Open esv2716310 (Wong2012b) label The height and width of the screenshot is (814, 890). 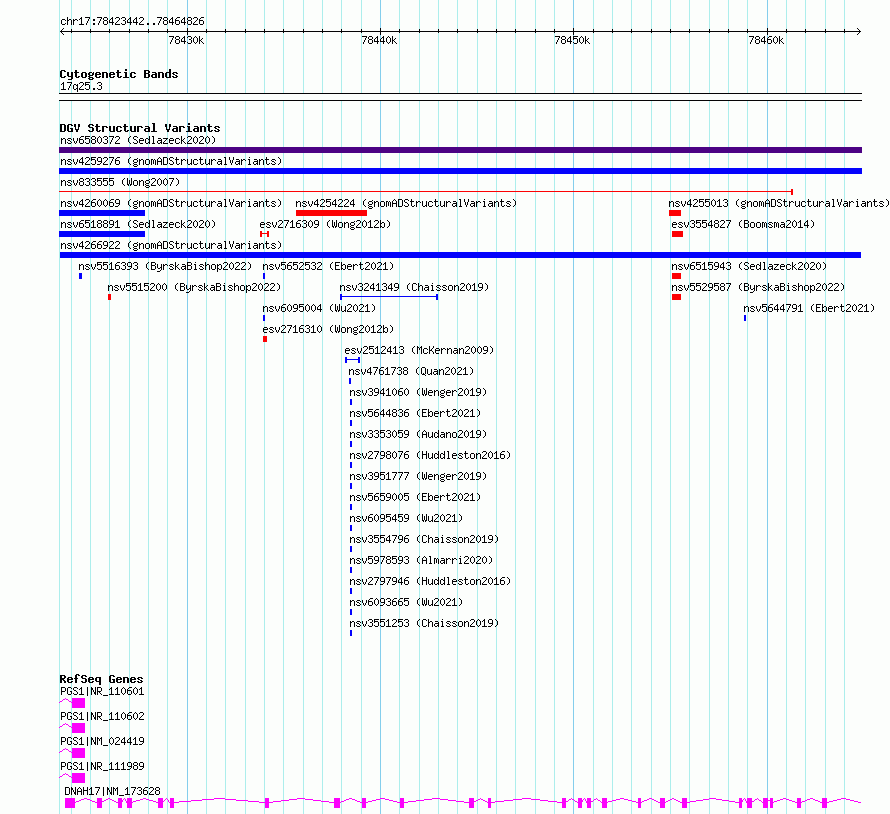click(328, 329)
